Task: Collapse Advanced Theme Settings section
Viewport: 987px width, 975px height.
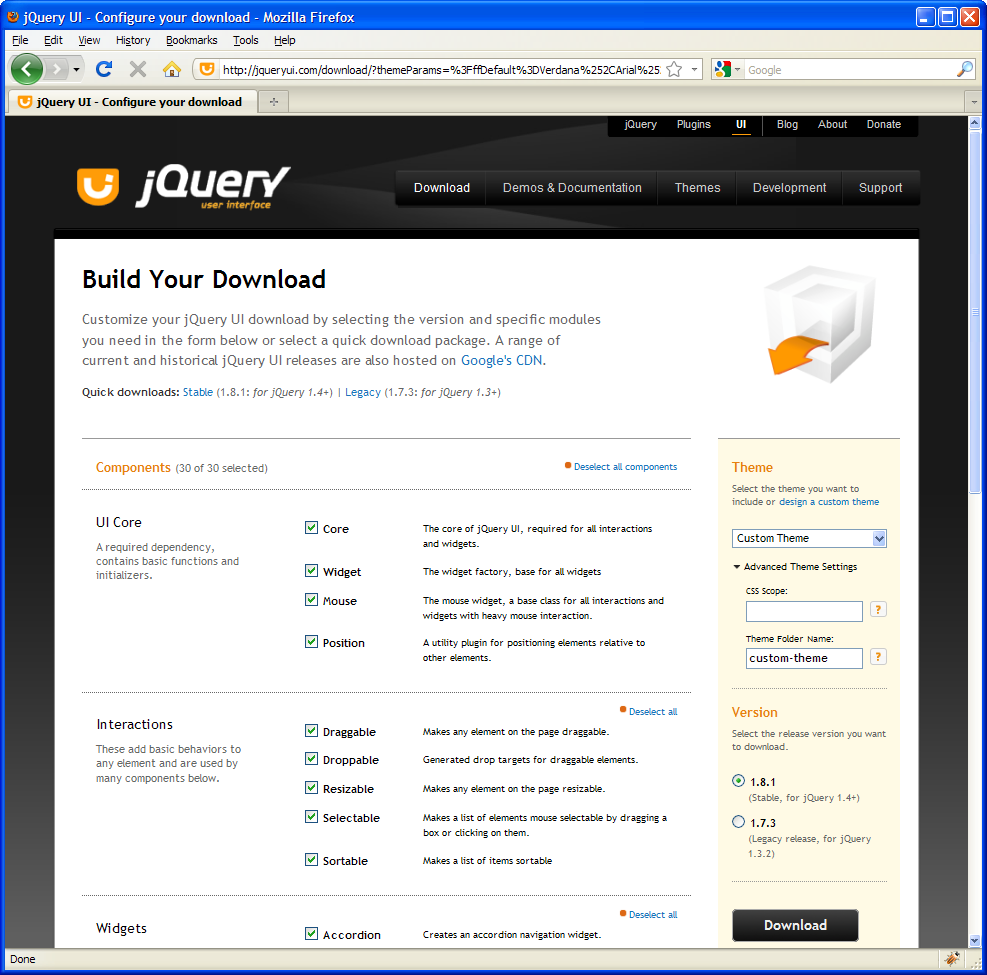Action: point(795,566)
